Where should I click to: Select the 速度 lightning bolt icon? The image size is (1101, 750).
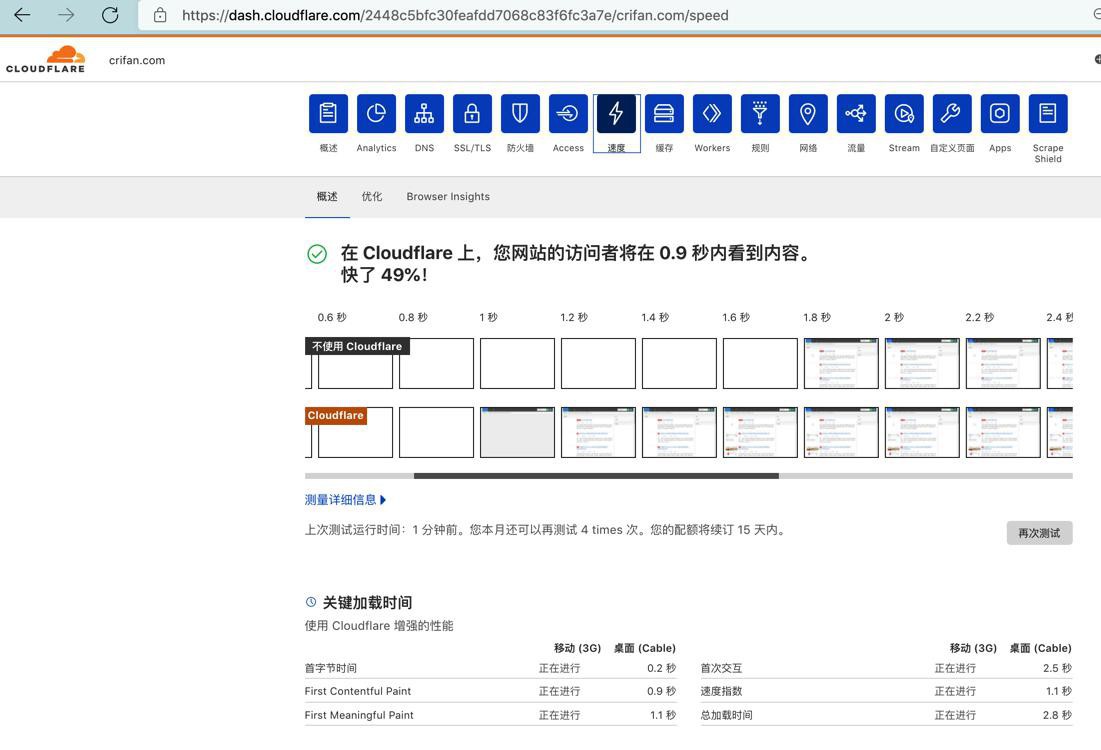616,113
